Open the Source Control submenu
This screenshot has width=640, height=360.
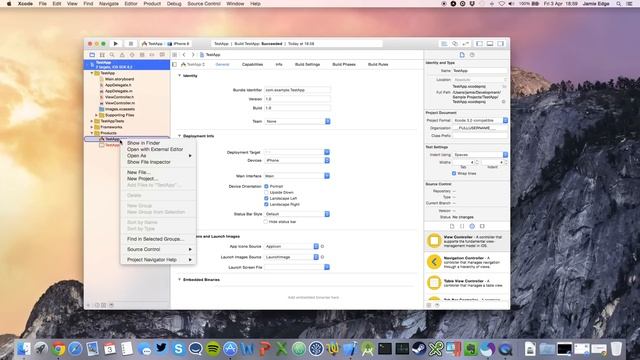point(158,249)
